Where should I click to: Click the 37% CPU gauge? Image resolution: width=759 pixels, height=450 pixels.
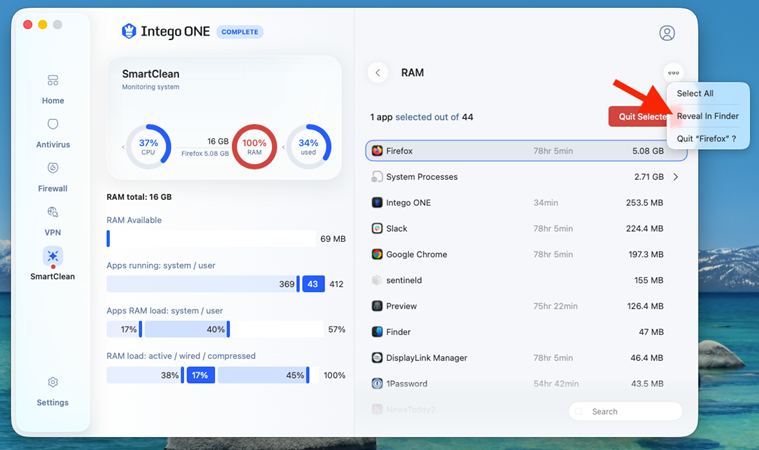148,147
